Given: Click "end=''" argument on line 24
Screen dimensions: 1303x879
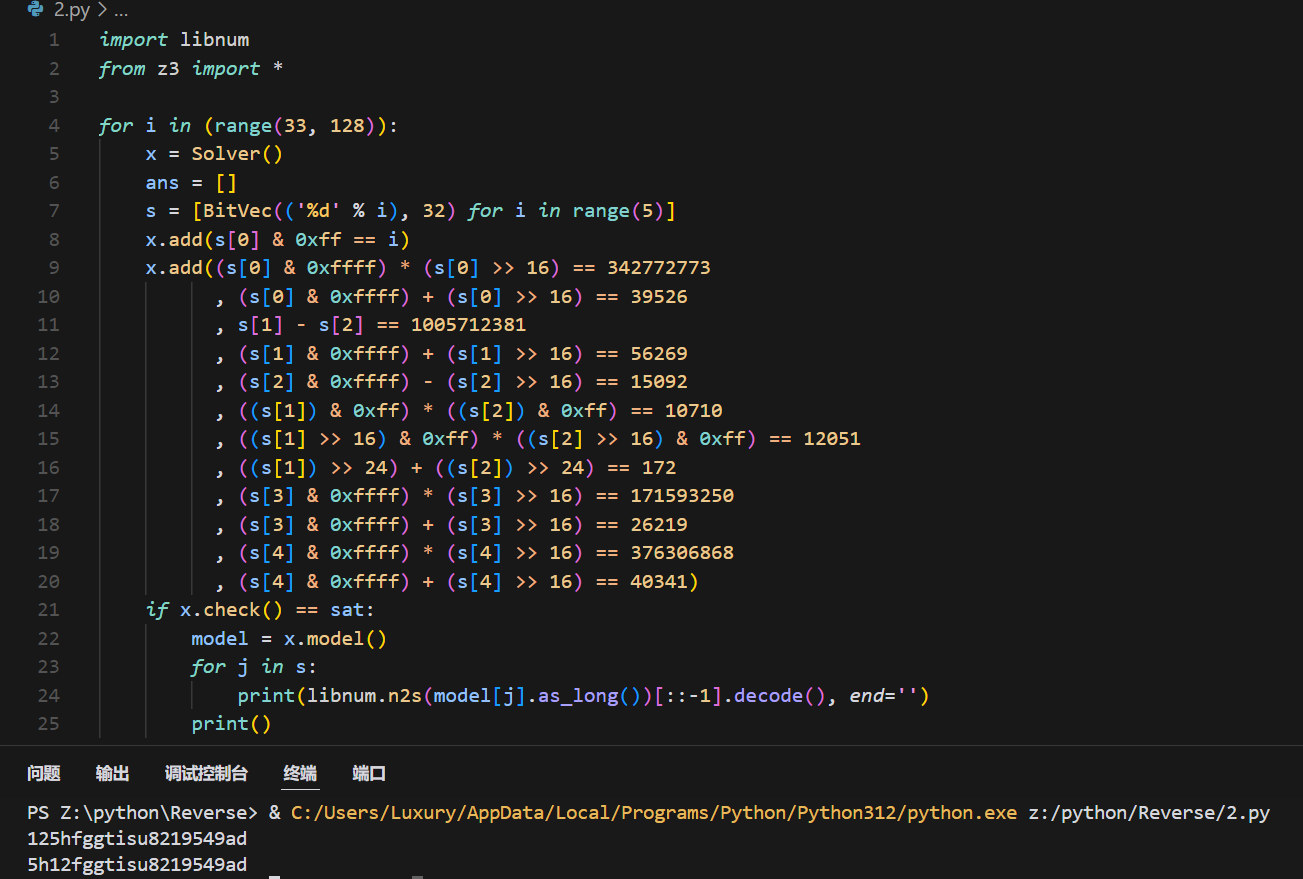Looking at the screenshot, I should [884, 695].
